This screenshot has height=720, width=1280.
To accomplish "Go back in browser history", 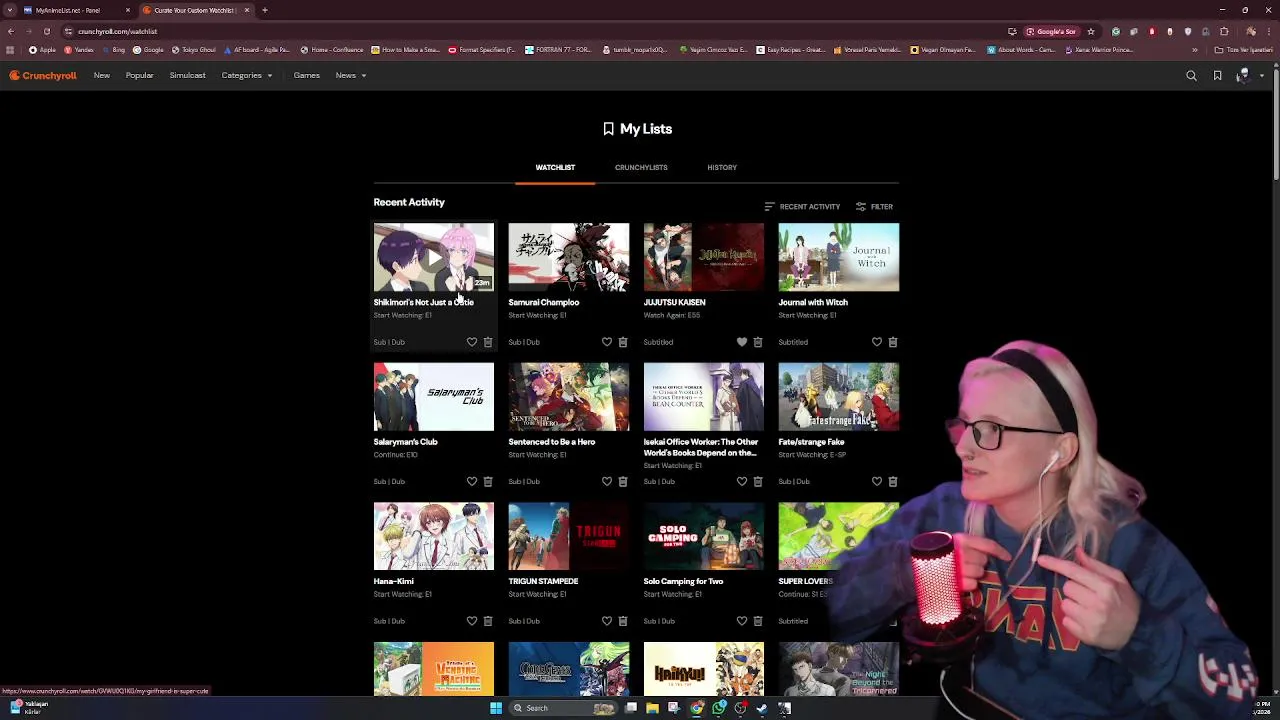I will pos(10,31).
